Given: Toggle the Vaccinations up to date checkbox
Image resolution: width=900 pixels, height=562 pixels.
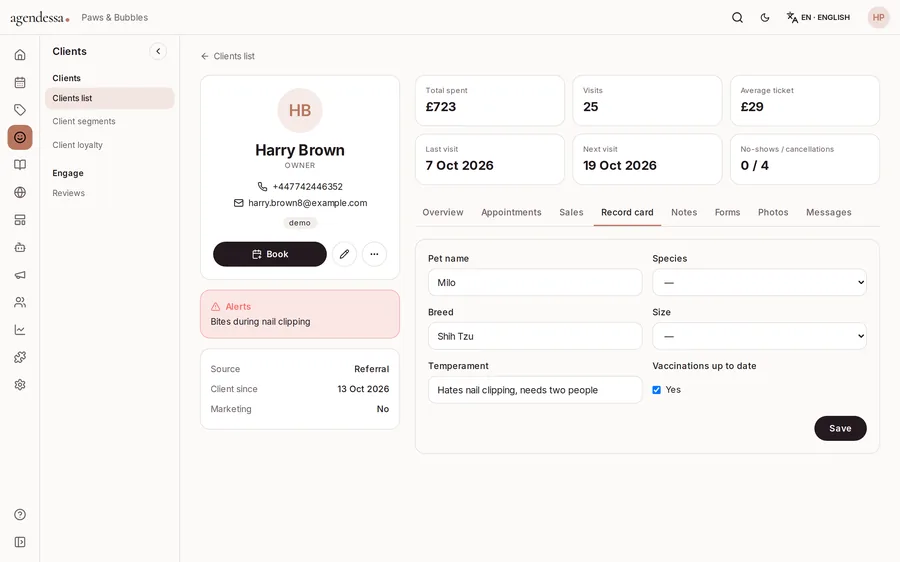Looking at the screenshot, I should click(x=657, y=390).
